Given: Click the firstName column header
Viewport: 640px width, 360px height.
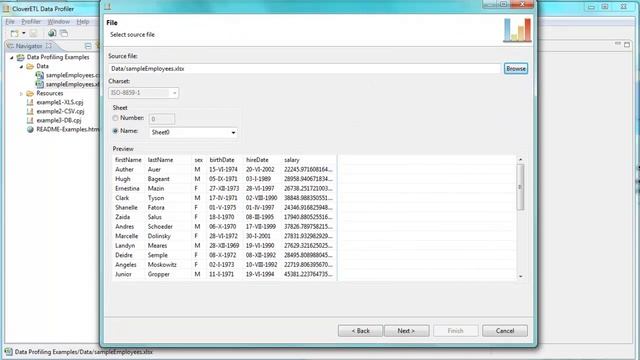Looking at the screenshot, I should (128, 160).
